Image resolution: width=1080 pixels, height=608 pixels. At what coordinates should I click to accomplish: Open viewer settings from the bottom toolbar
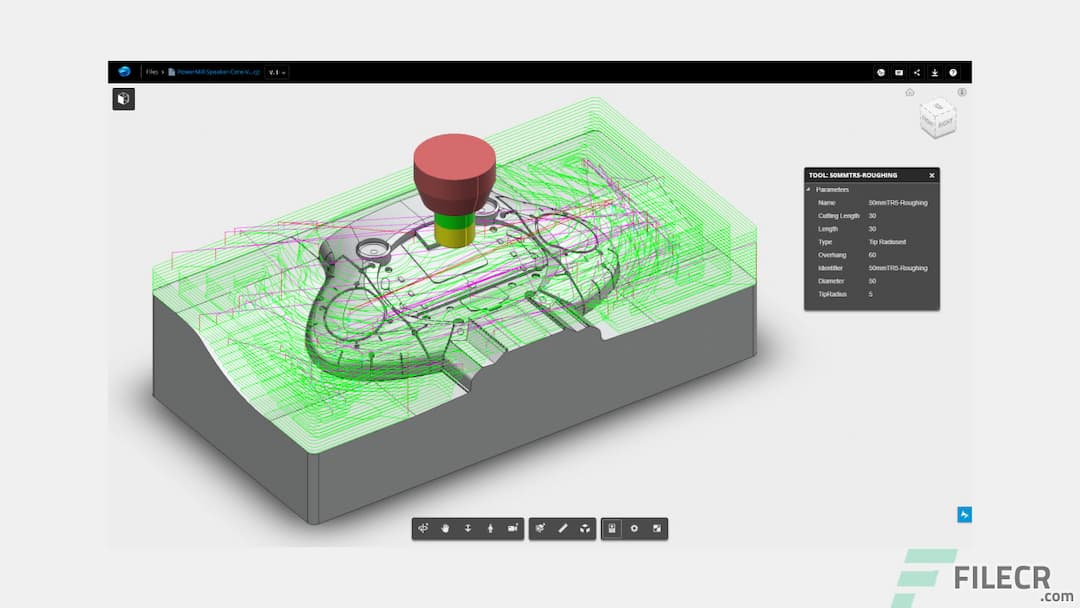click(635, 529)
